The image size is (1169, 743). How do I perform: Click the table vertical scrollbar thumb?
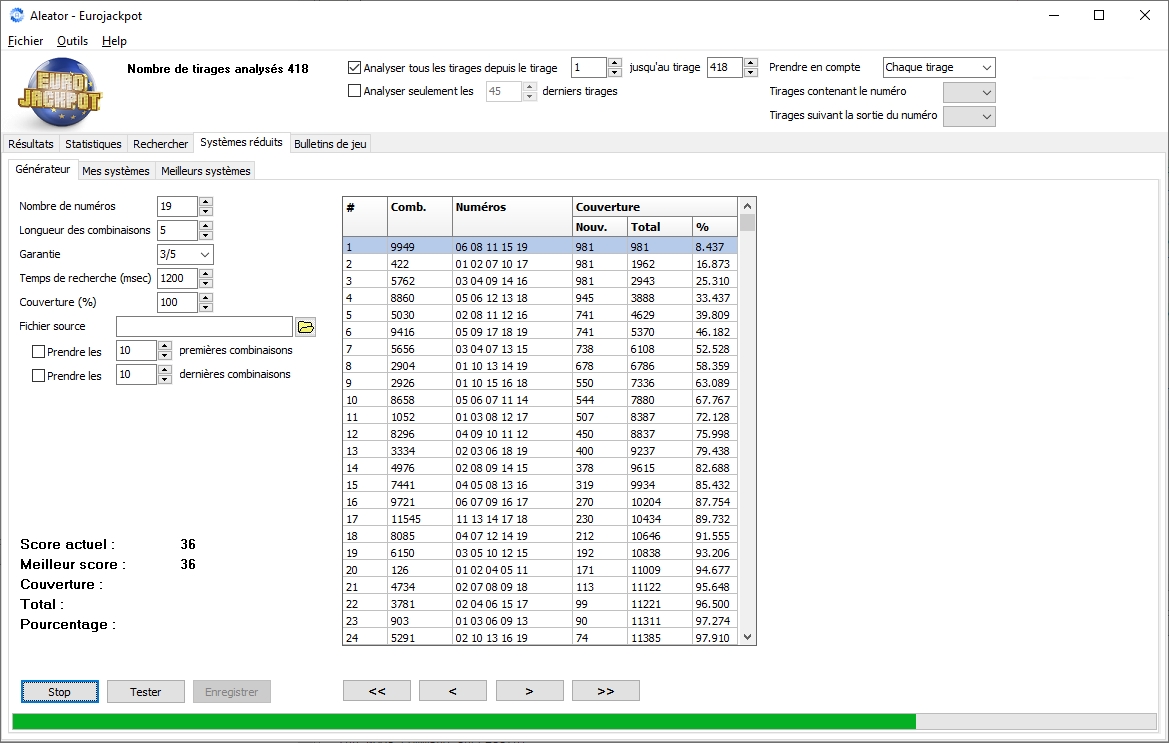tap(748, 222)
